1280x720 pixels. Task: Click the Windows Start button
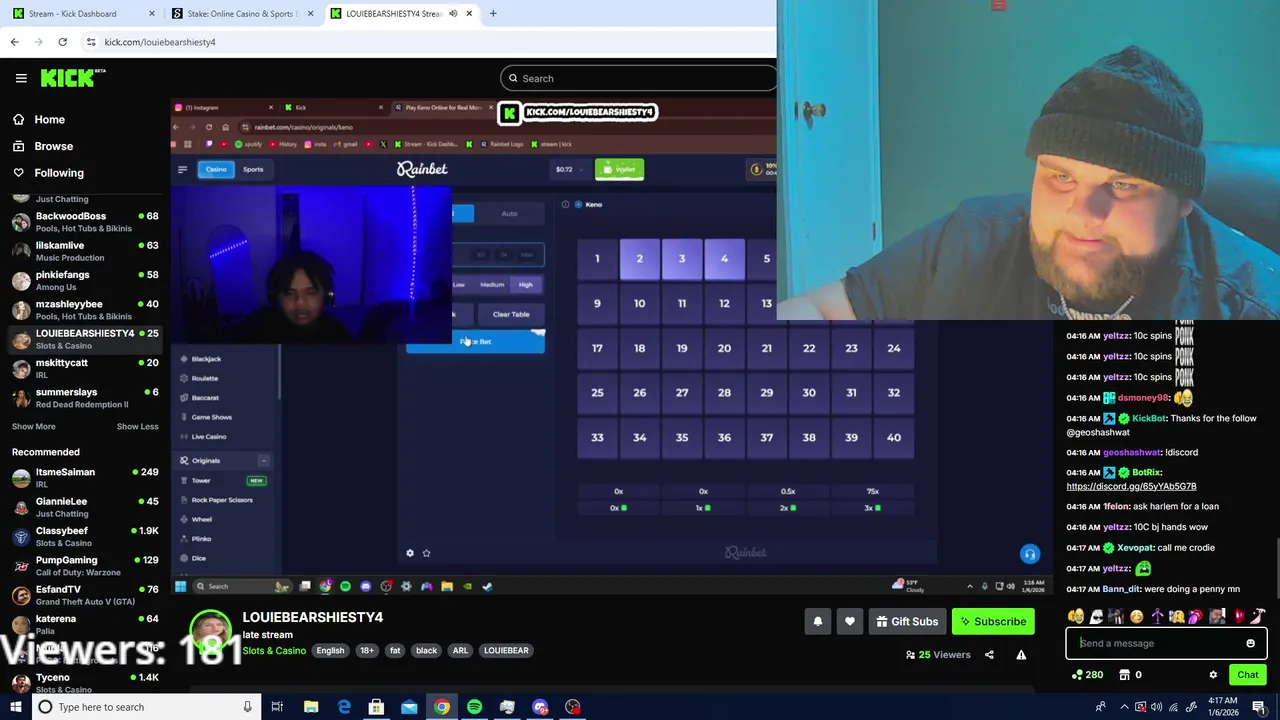click(14, 707)
